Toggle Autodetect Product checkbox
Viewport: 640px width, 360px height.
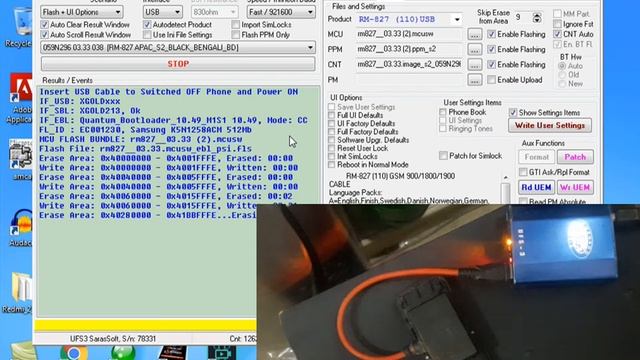coord(147,25)
